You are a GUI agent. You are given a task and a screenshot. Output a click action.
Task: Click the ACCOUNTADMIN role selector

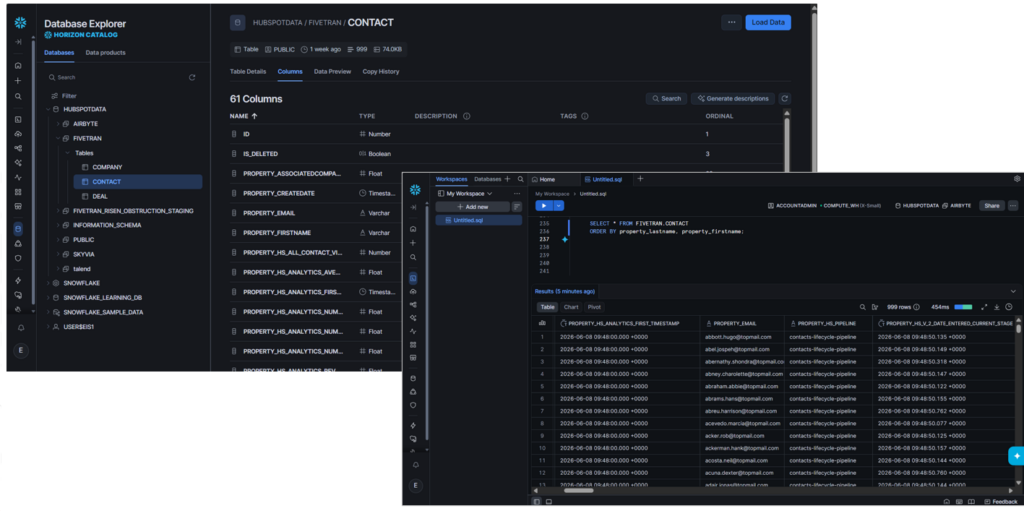point(792,205)
